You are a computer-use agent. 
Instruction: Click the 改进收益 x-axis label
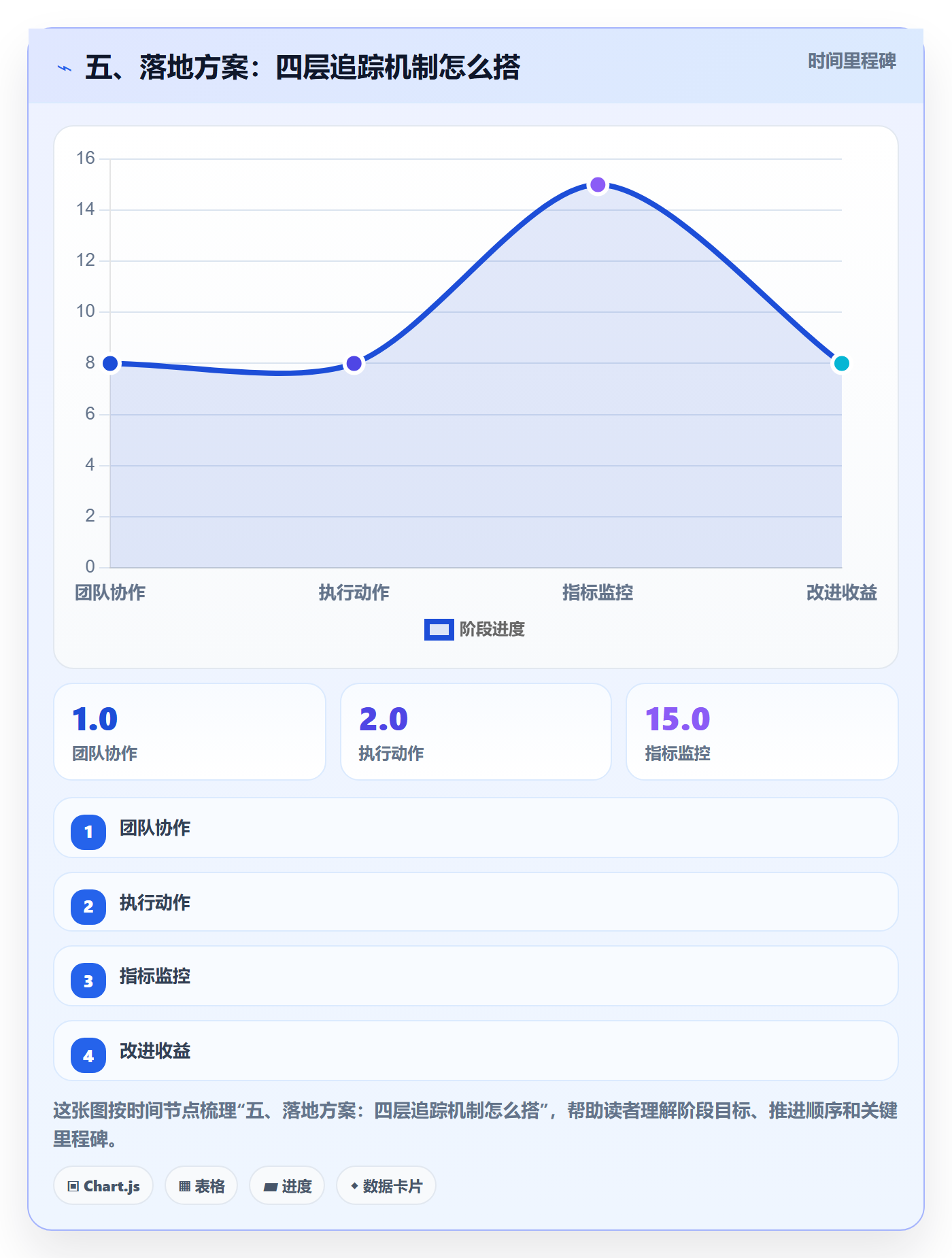[x=841, y=593]
